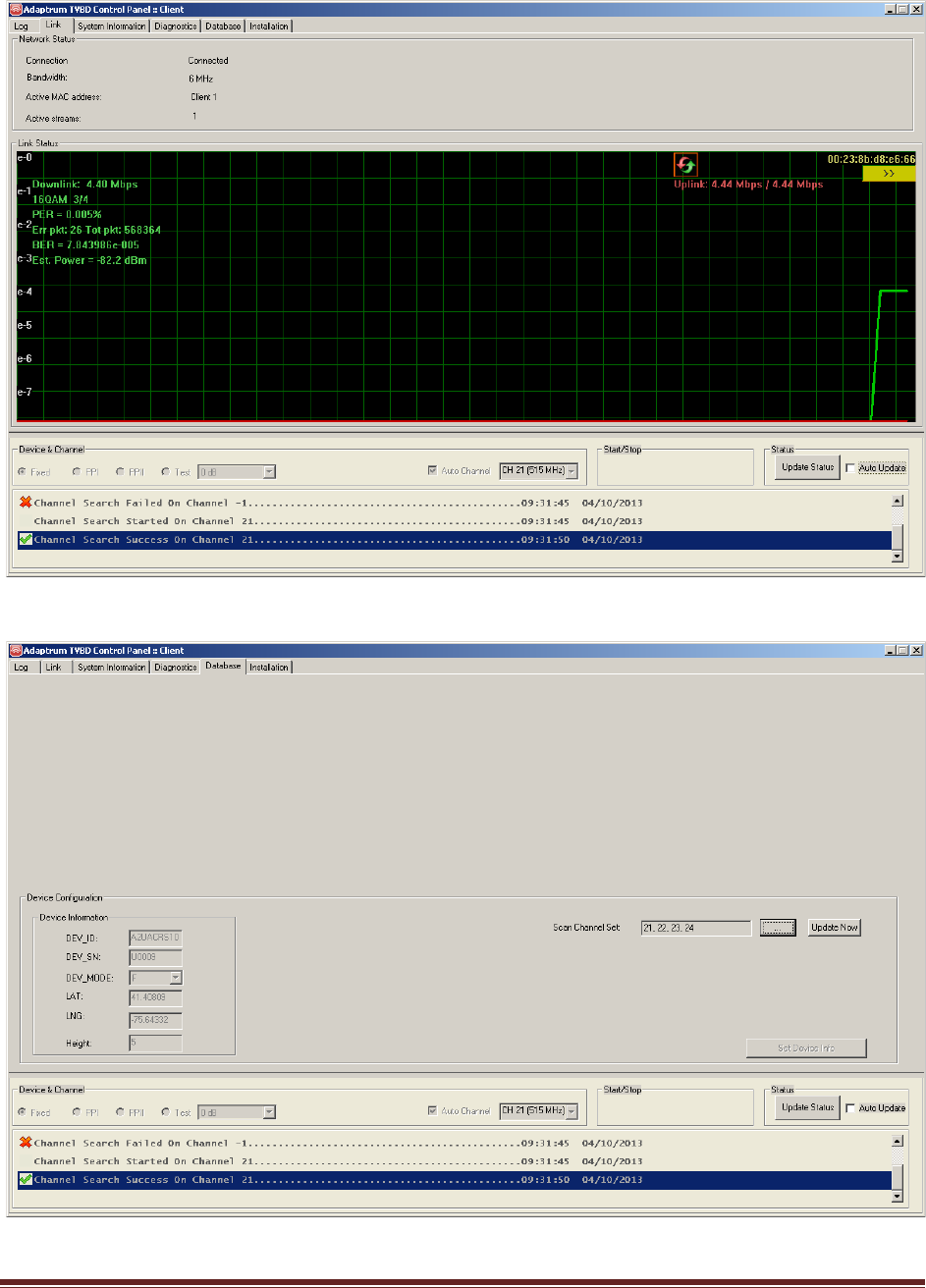926x1288 pixels.
Task: Click the DEV_SN input field
Action: 155,957
